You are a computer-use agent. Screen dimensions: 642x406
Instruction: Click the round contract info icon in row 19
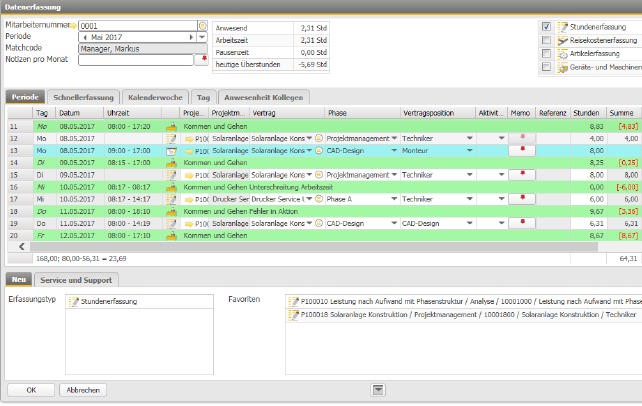point(319,223)
